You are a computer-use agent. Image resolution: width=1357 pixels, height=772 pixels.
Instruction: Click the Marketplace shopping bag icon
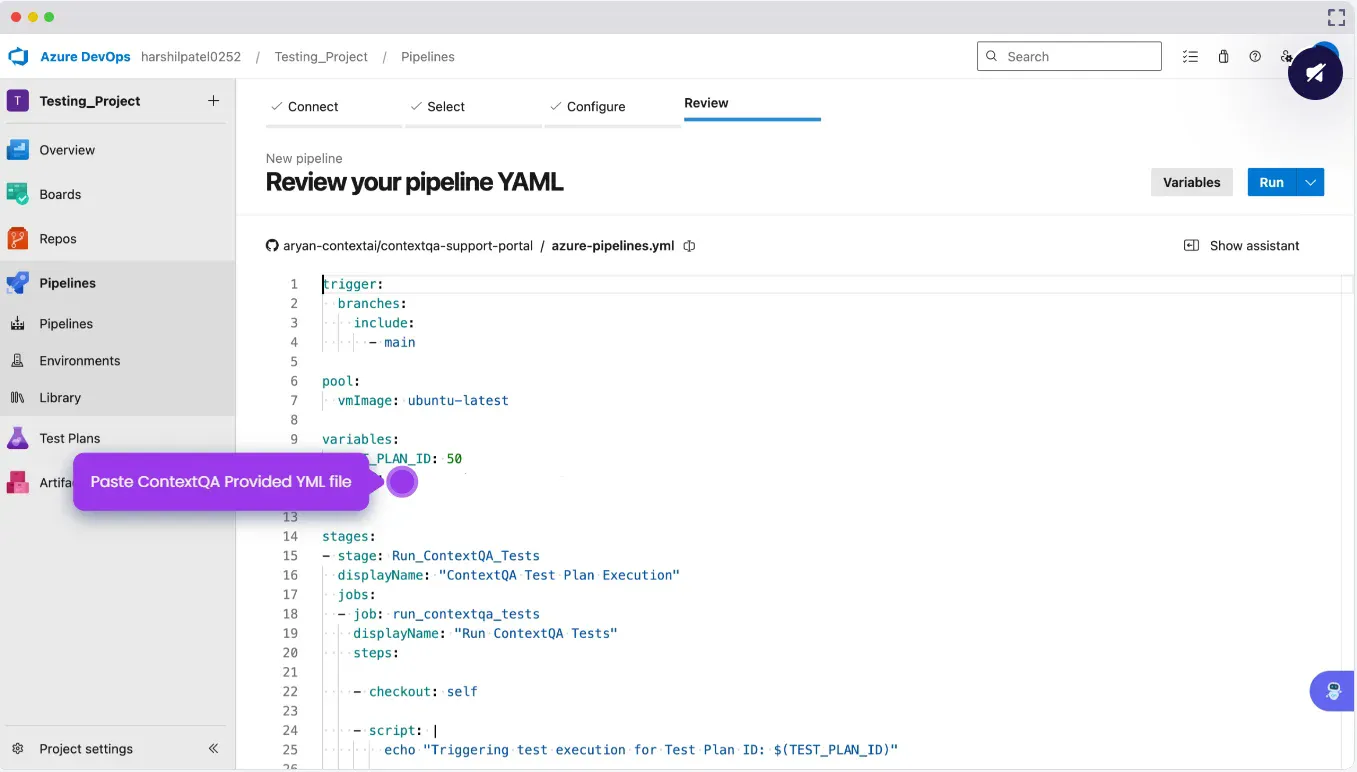coord(1223,57)
